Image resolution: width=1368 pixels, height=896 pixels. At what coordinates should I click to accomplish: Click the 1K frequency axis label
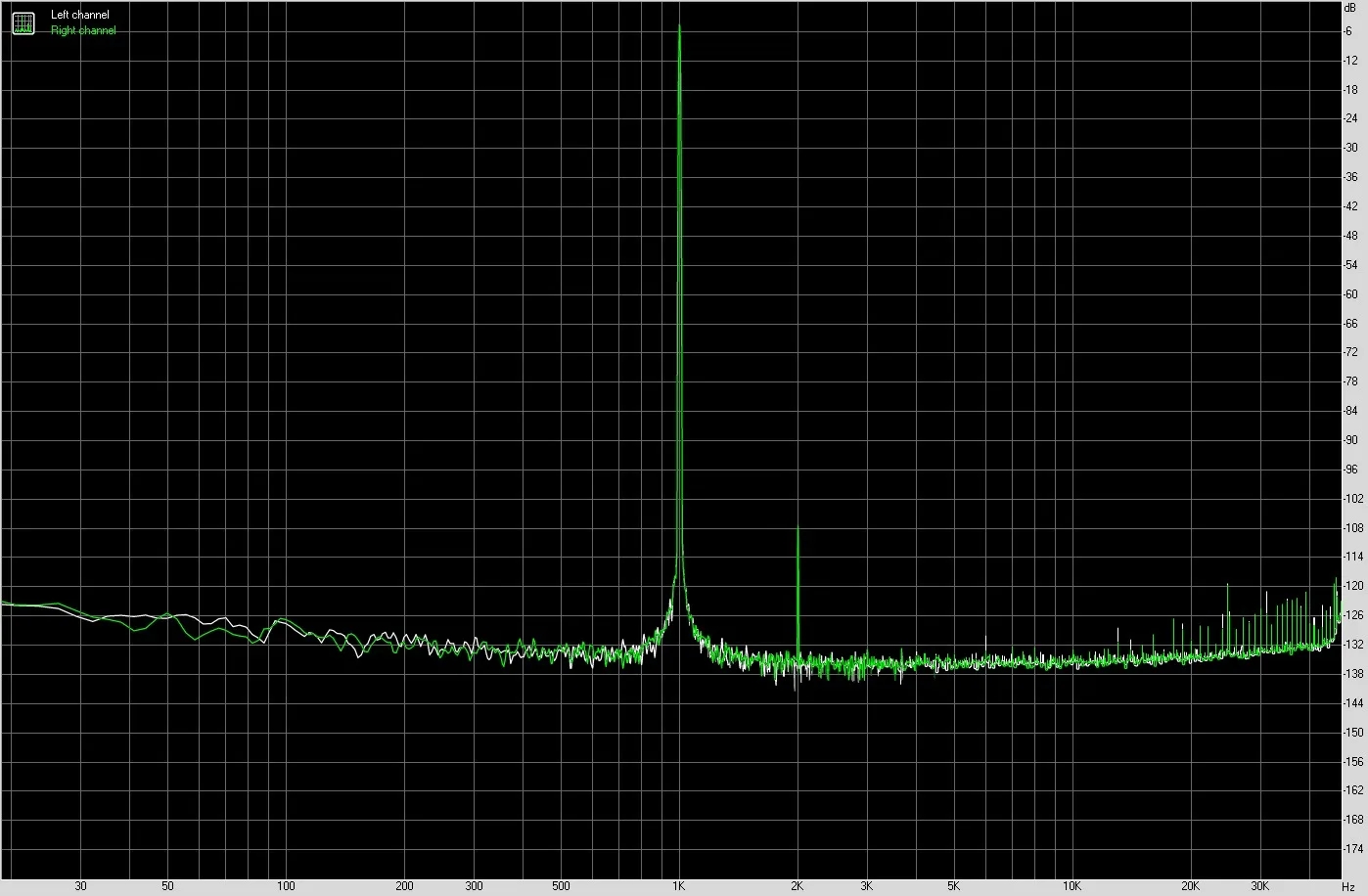[x=678, y=886]
